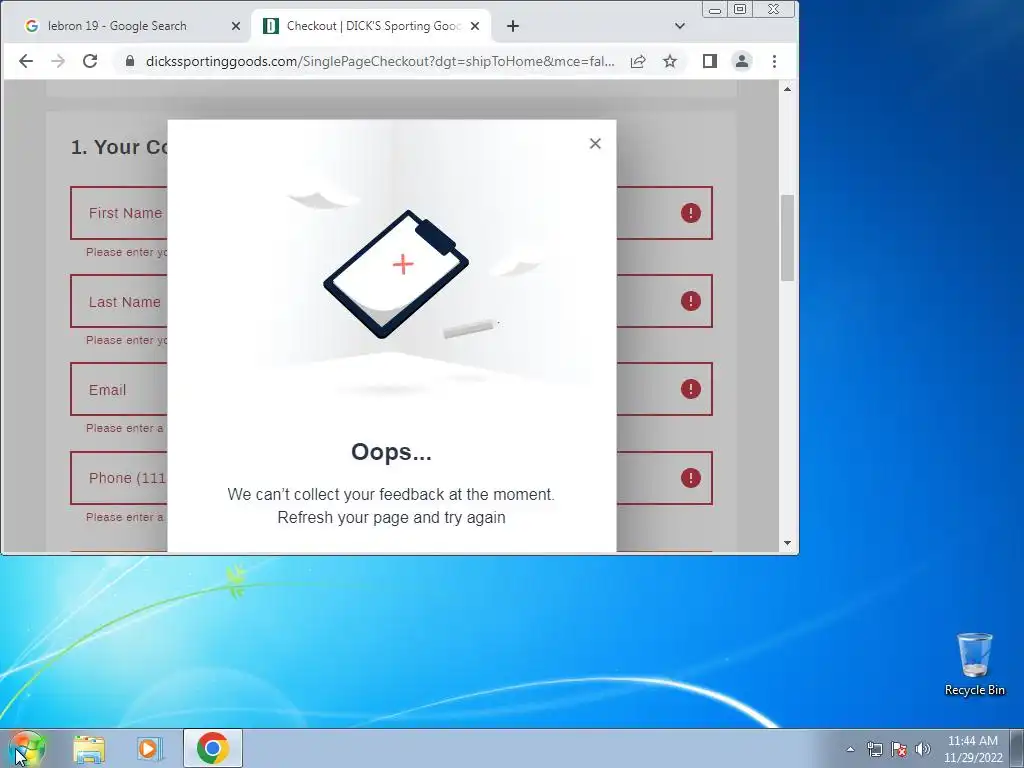Click 'Refresh your page and try again' text
Screen dimensions: 1024x768
click(391, 517)
